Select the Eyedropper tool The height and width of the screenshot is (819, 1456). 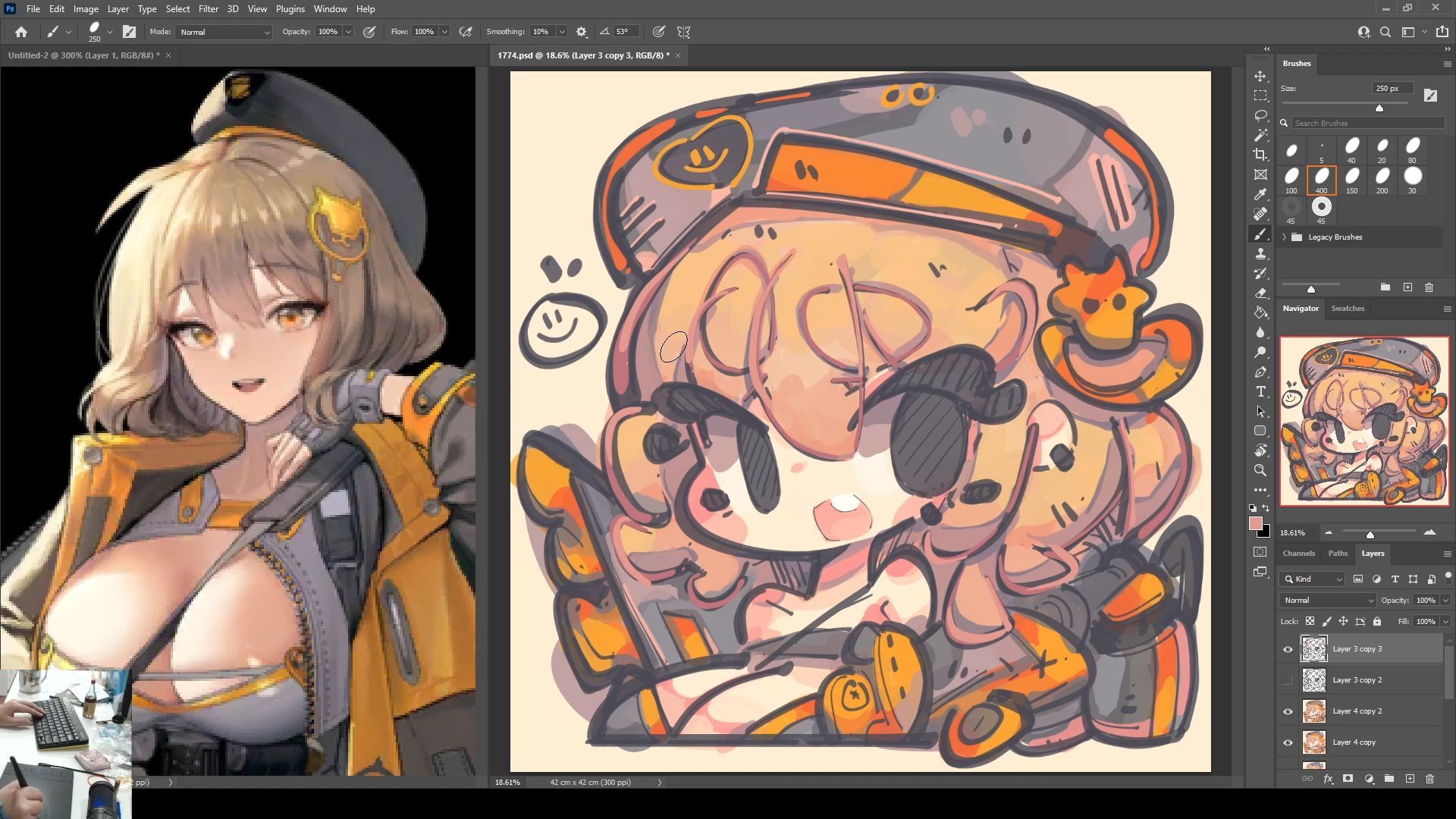tap(1260, 194)
